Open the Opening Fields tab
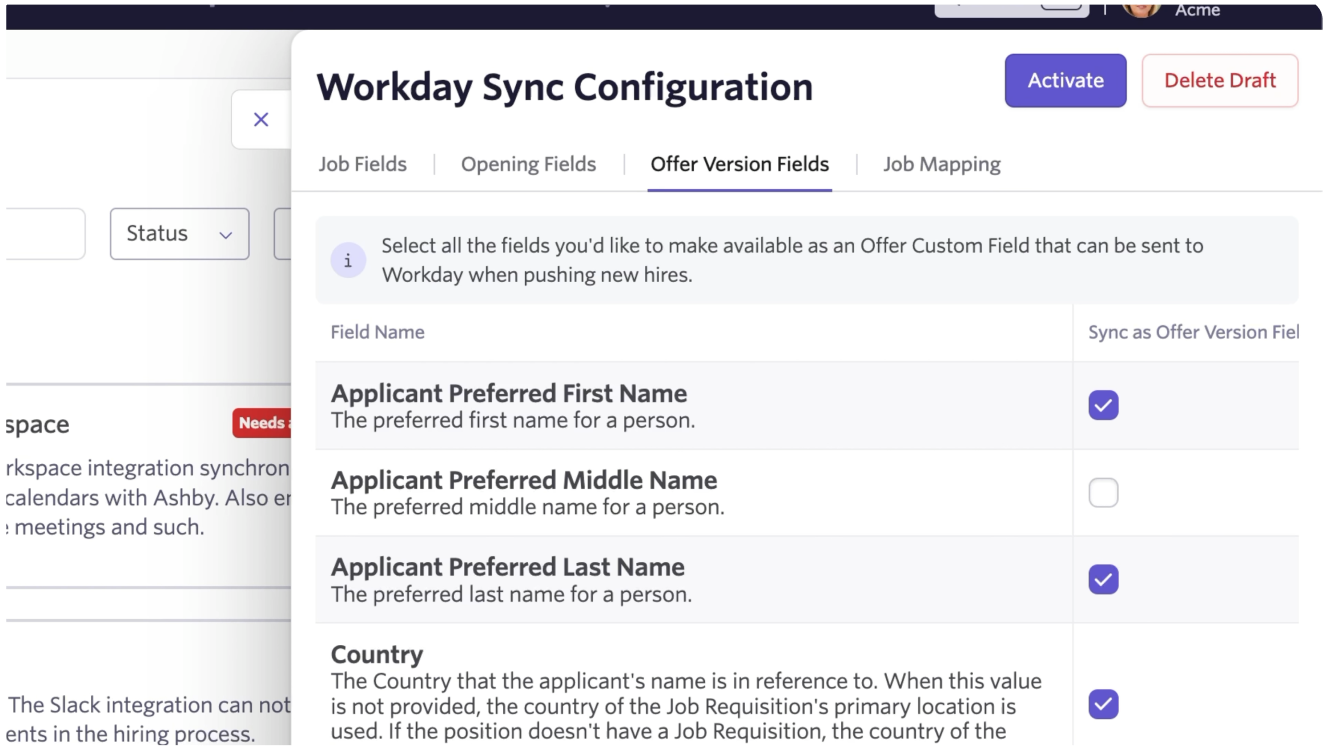This screenshot has width=1323, height=746. [x=528, y=164]
